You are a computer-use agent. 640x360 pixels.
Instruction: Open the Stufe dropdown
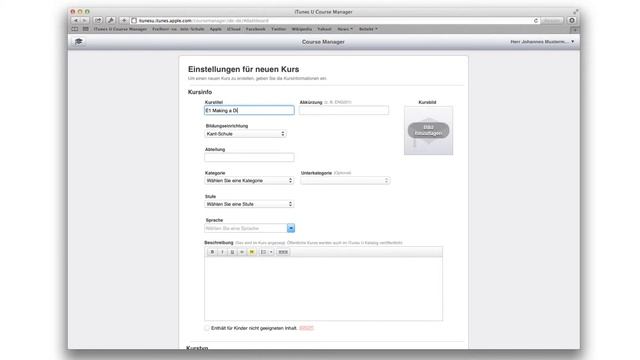249,204
